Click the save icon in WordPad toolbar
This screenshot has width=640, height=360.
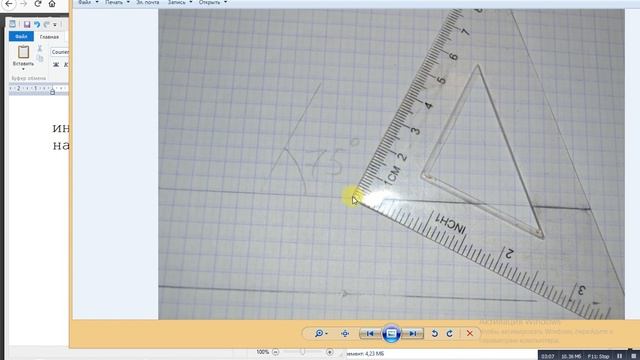27,24
